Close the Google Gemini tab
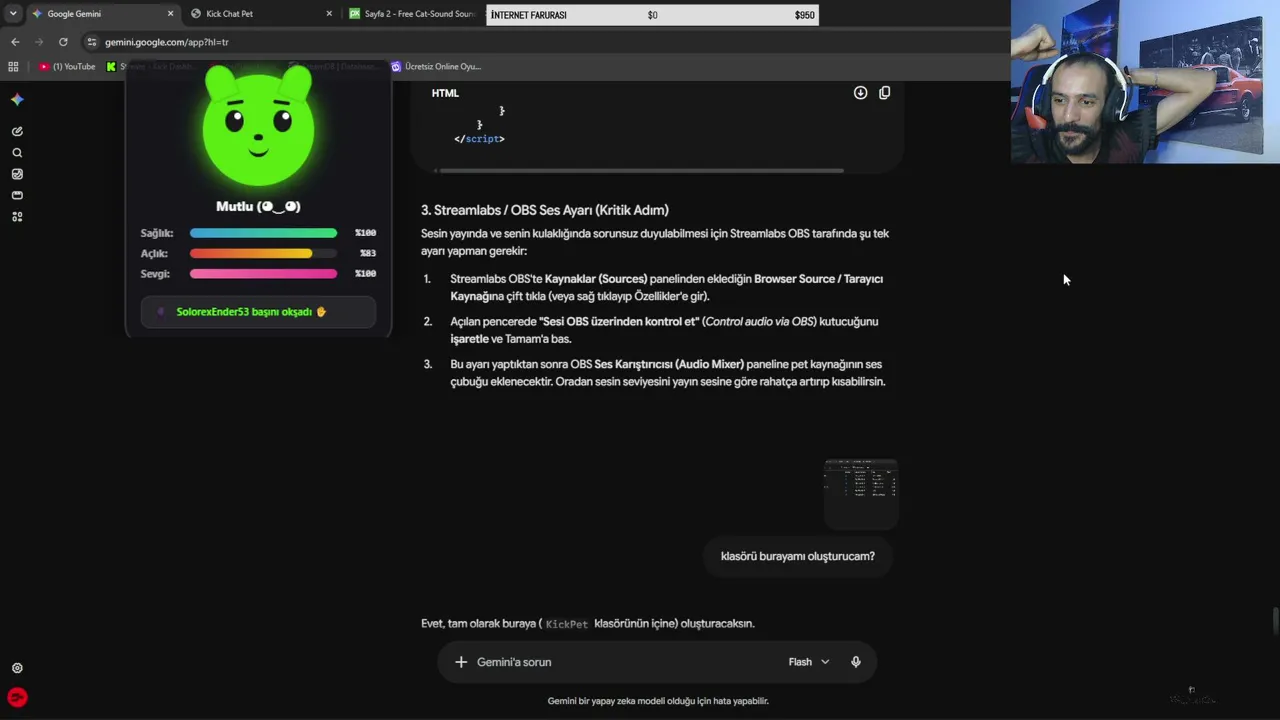Image resolution: width=1280 pixels, height=720 pixels. click(x=170, y=14)
